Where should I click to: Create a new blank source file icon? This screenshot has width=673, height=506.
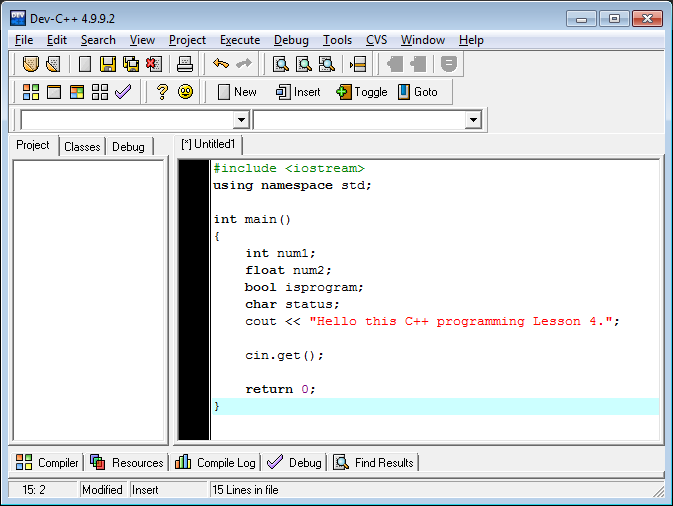[85, 64]
